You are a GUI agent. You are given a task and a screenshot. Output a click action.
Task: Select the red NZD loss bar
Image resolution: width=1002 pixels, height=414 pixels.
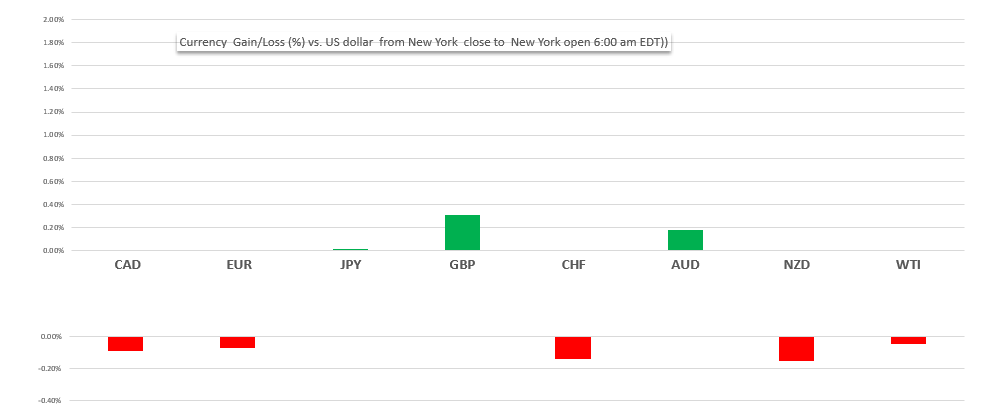(x=796, y=349)
